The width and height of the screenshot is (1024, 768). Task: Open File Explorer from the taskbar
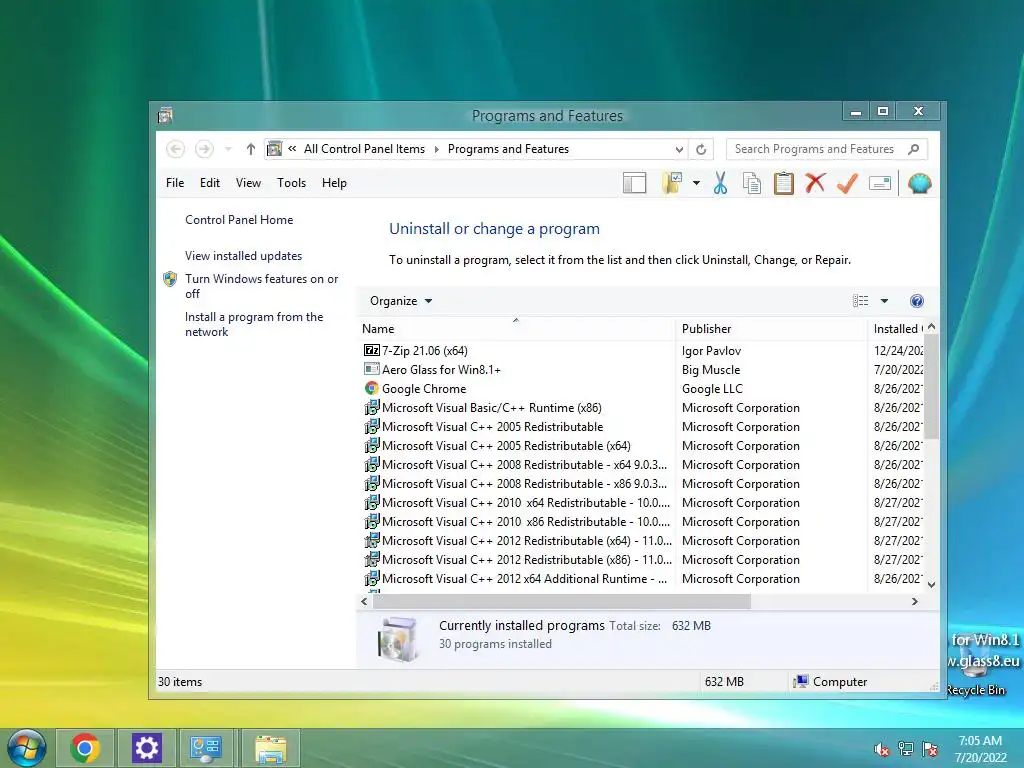pos(270,748)
